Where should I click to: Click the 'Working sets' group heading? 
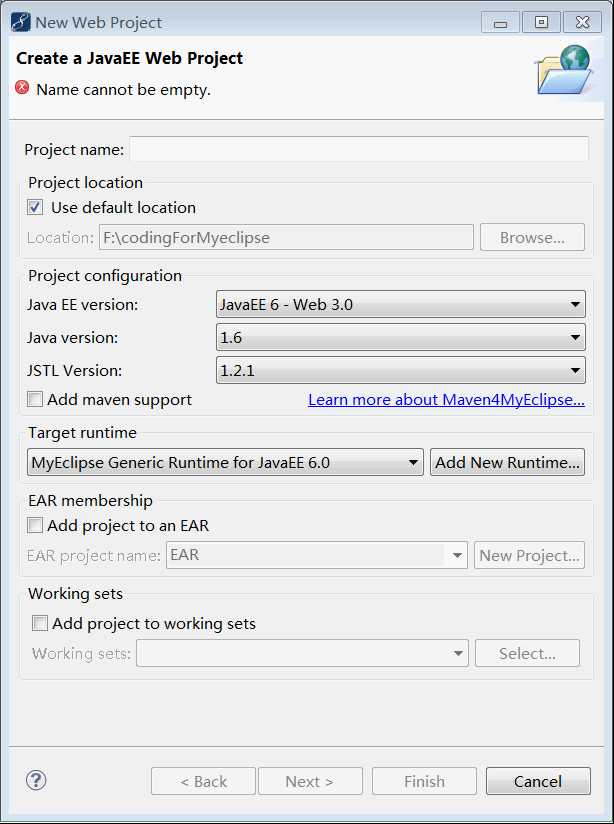point(75,593)
